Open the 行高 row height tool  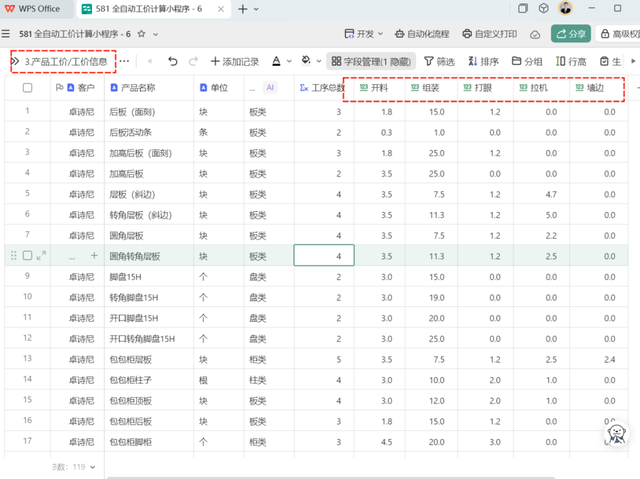[x=571, y=62]
